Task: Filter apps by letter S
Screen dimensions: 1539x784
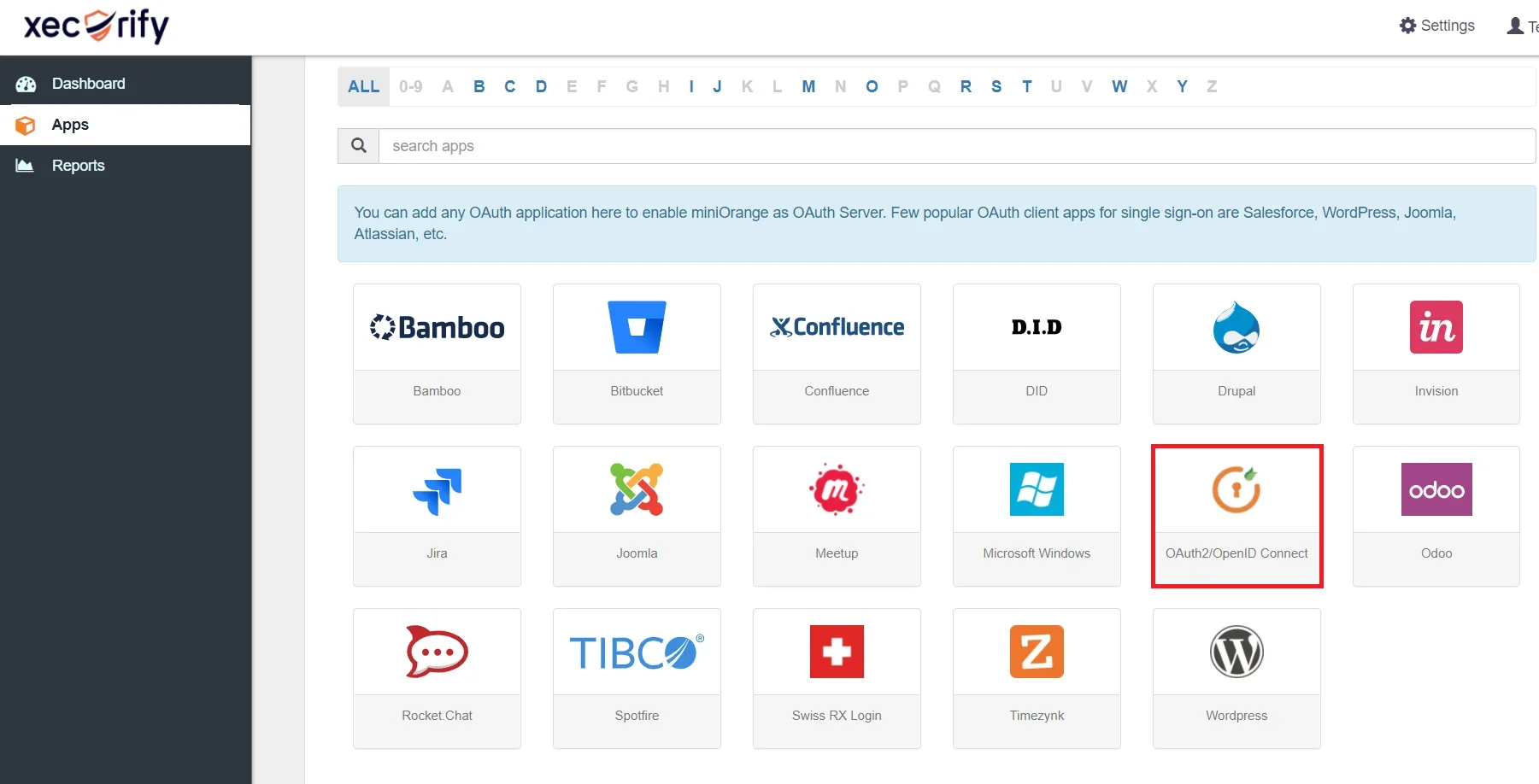Action: [x=996, y=86]
